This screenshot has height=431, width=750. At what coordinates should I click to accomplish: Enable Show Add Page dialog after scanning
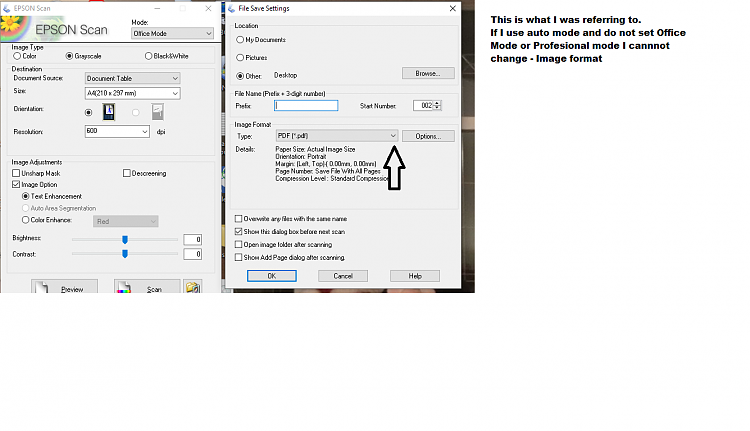click(x=238, y=257)
